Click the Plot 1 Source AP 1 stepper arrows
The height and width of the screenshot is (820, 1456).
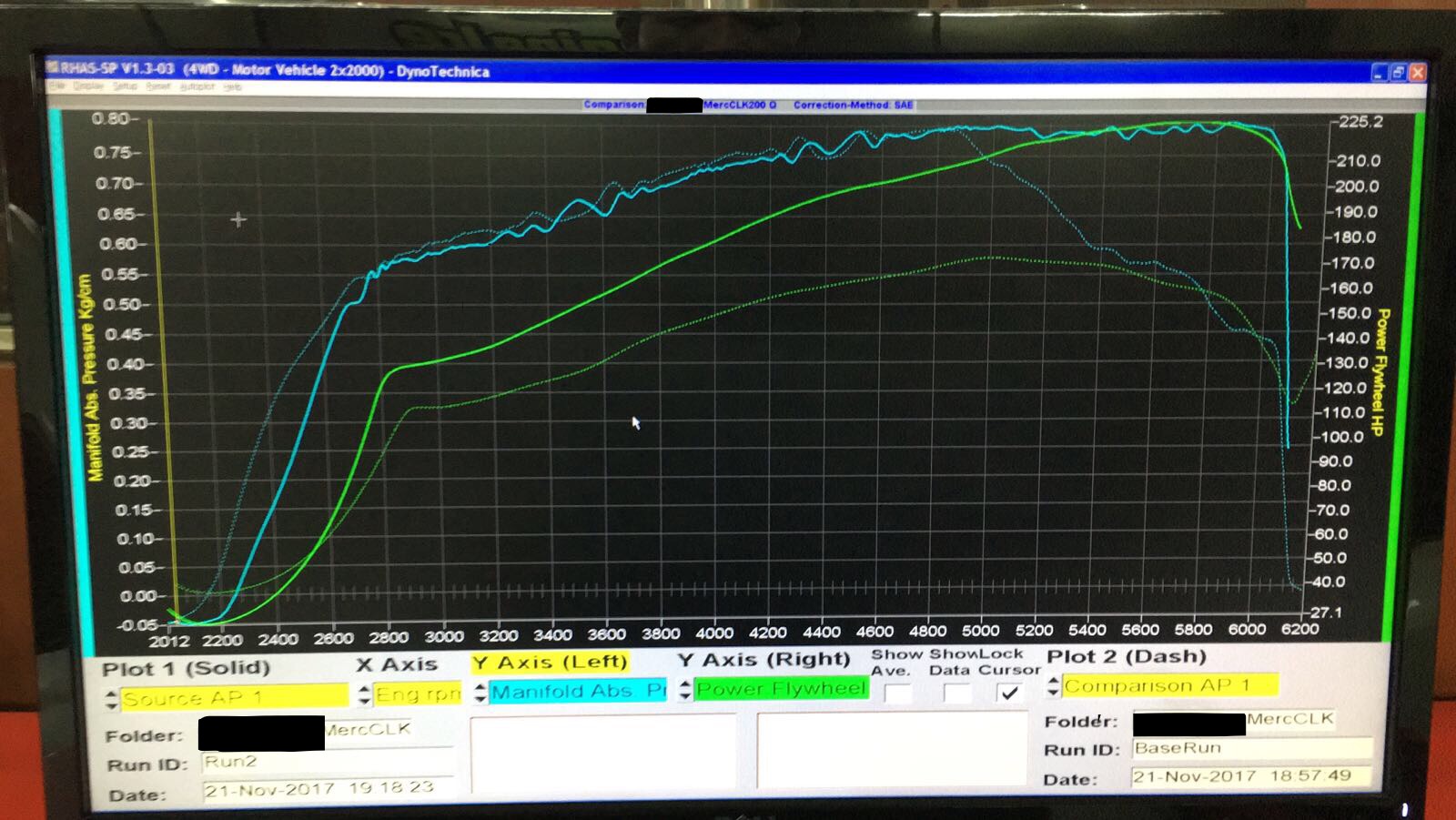coord(111,699)
